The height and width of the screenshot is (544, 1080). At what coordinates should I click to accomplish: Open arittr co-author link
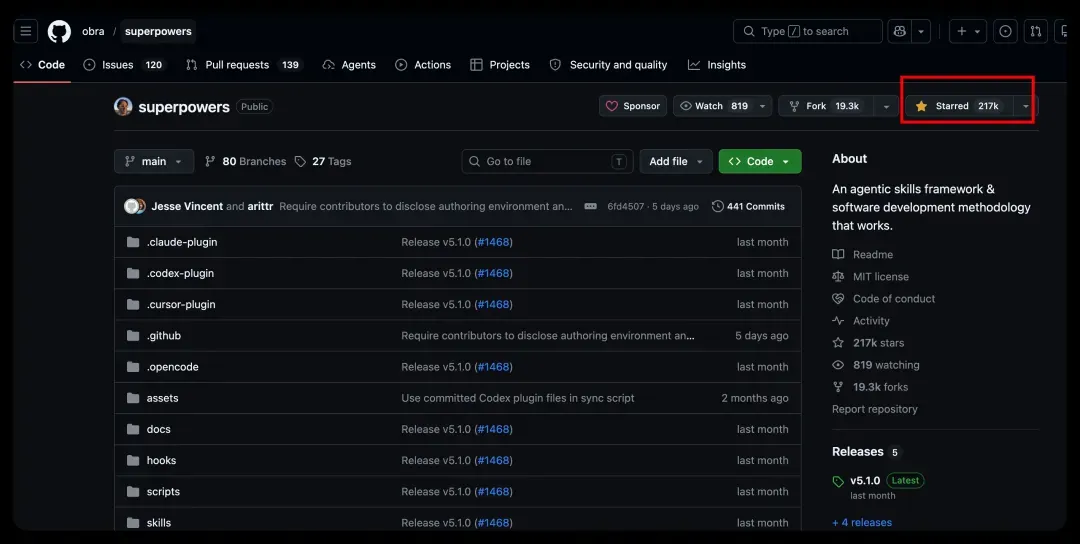(x=260, y=207)
